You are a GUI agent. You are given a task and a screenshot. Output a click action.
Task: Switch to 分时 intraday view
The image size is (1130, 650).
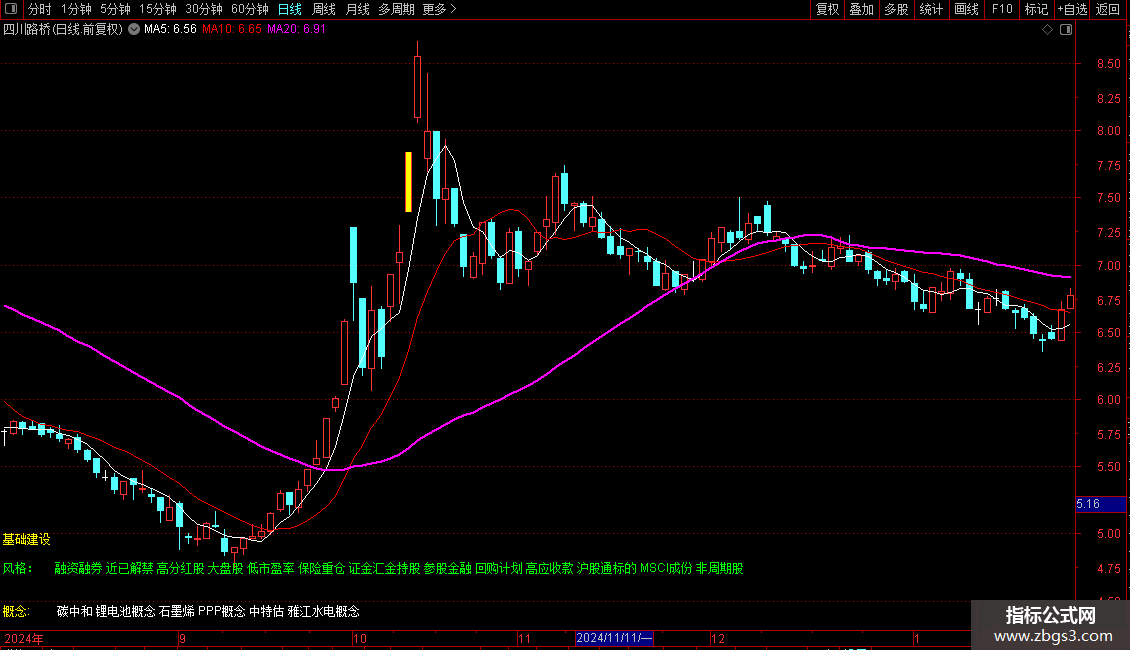point(40,9)
